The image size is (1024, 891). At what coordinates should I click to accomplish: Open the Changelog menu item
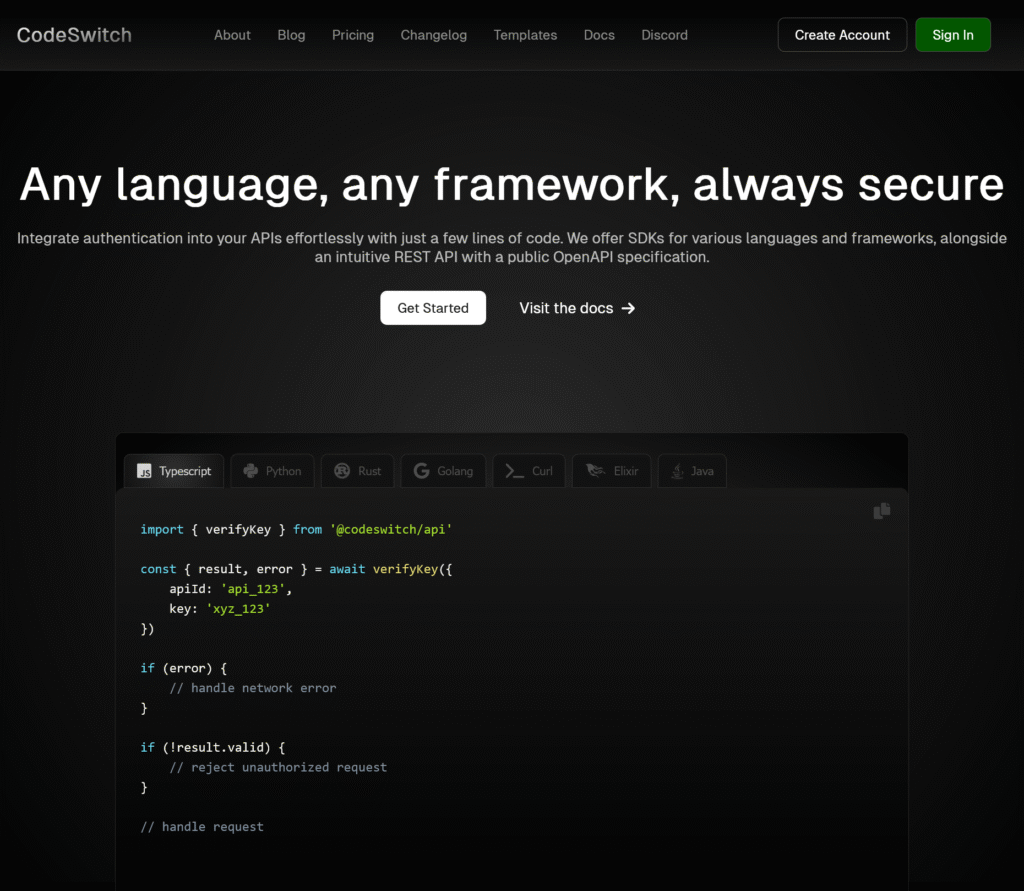coord(434,35)
